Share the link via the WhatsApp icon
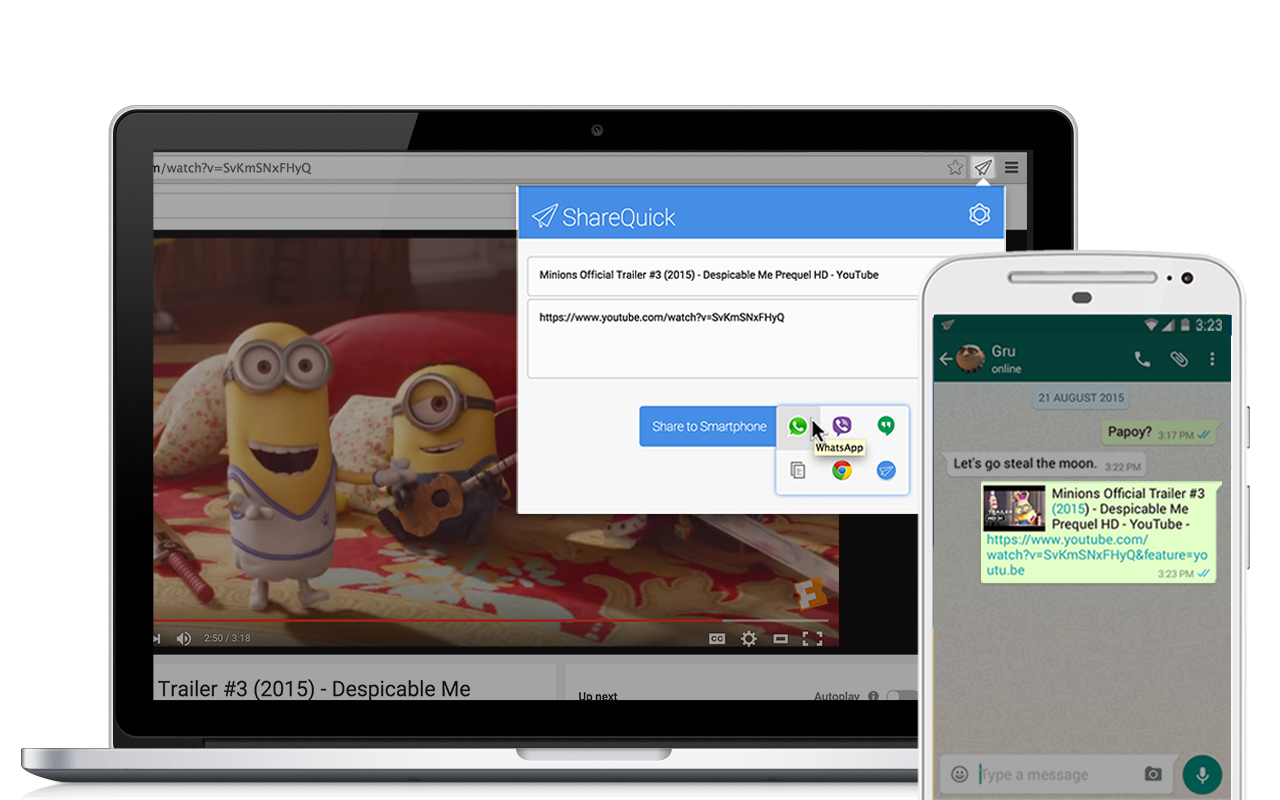Screen dimensions: 1280x800 (797, 426)
